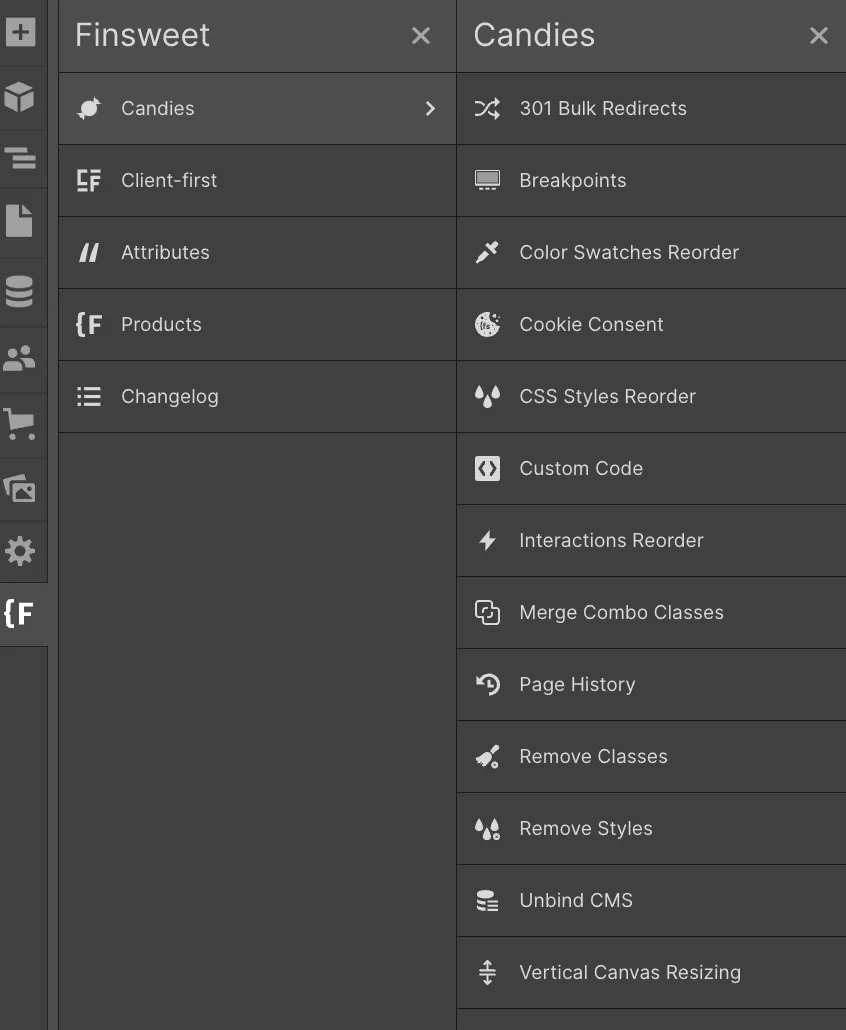Open the Cookie Consent tool
Image resolution: width=846 pixels, height=1030 pixels.
point(652,325)
